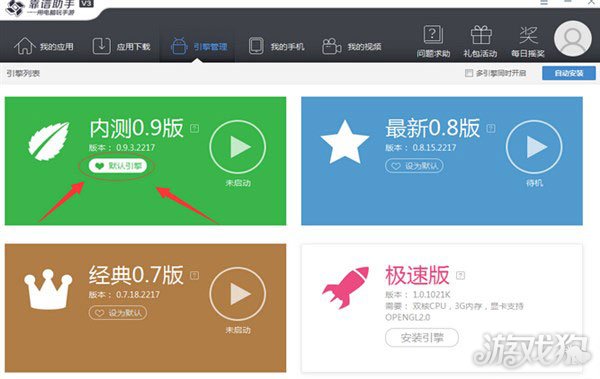Click the 待机 status under 最新0.8版
This screenshot has width=600, height=379.
pos(534,183)
